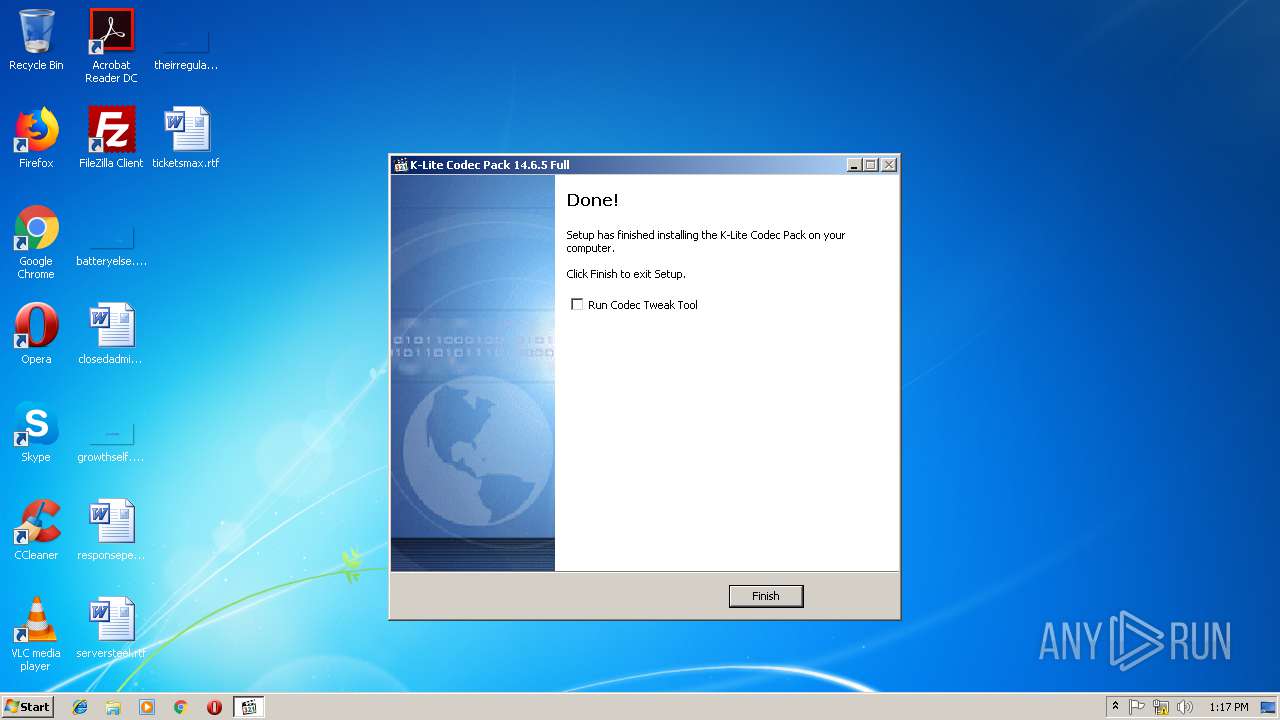This screenshot has height=720, width=1280.
Task: Select serversteel.rtf document icon
Action: point(111,628)
